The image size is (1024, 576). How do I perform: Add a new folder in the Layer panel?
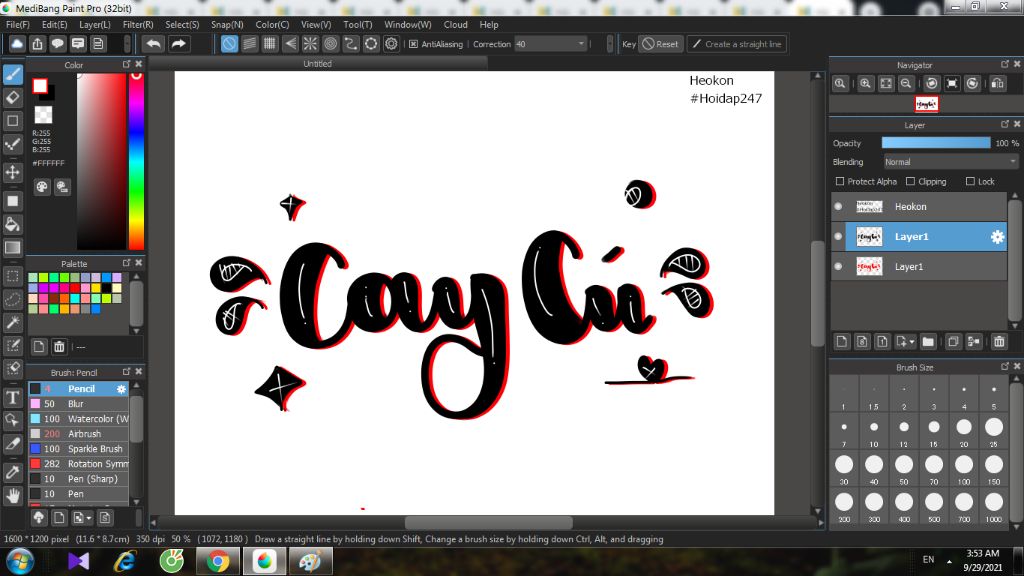(x=928, y=342)
